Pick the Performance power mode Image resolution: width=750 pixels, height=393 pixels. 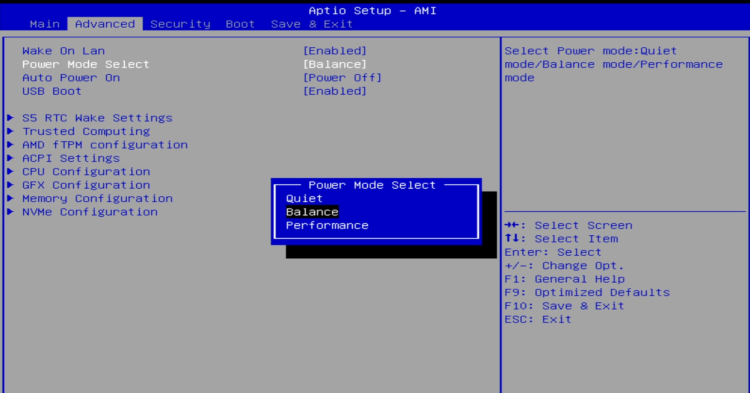click(x=327, y=225)
